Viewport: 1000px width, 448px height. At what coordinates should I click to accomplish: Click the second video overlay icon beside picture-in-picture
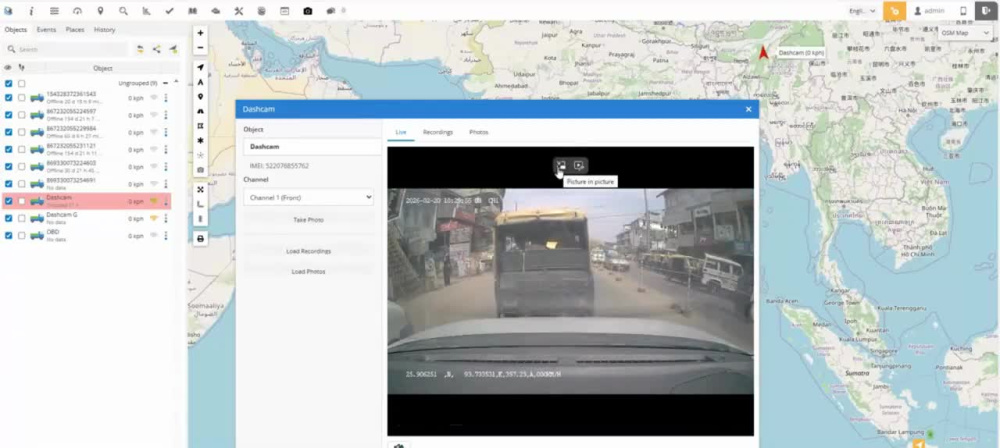(578, 165)
